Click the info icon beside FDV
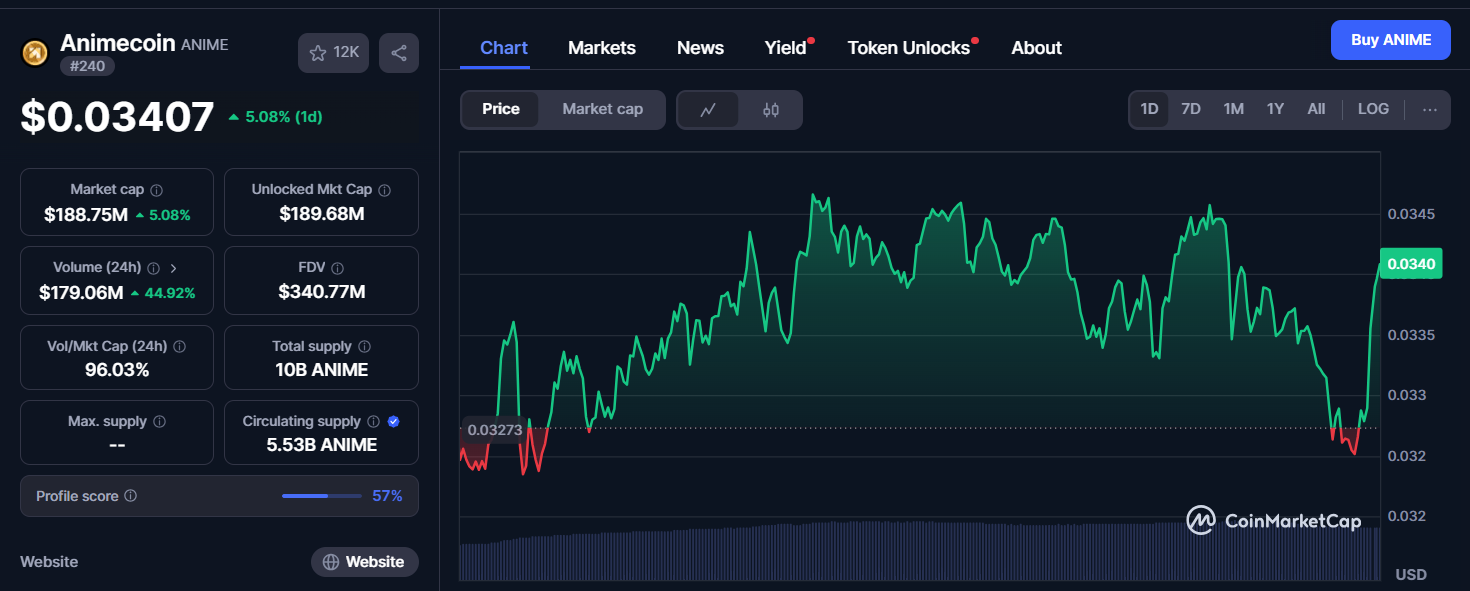The width and height of the screenshot is (1470, 591). point(337,268)
